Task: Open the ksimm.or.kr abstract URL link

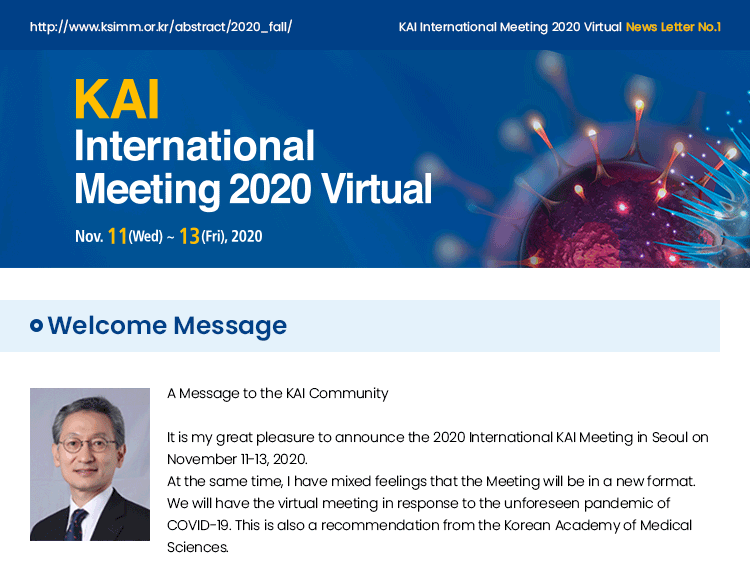Action: point(161,27)
